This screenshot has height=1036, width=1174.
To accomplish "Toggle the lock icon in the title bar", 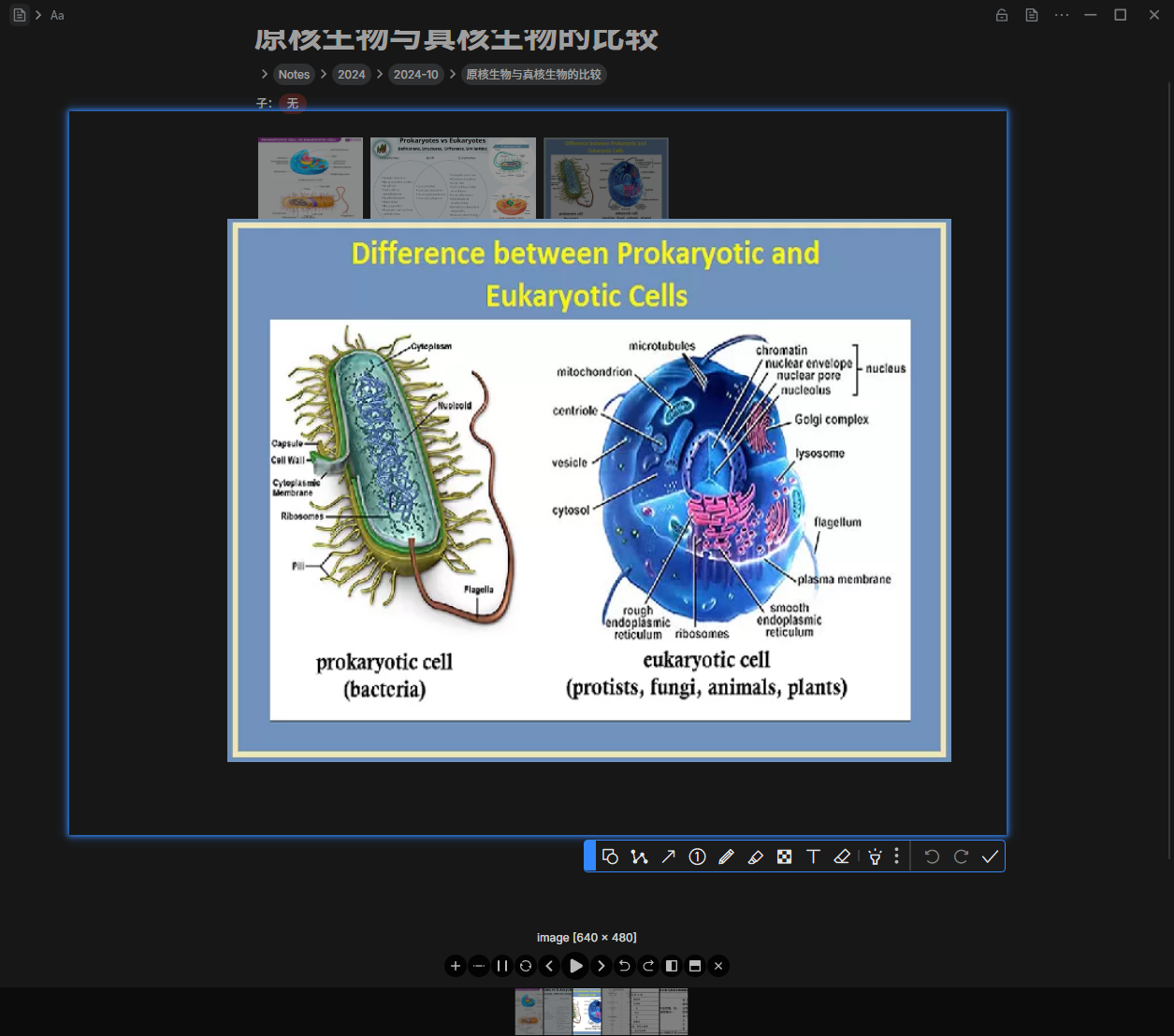I will (1002, 15).
